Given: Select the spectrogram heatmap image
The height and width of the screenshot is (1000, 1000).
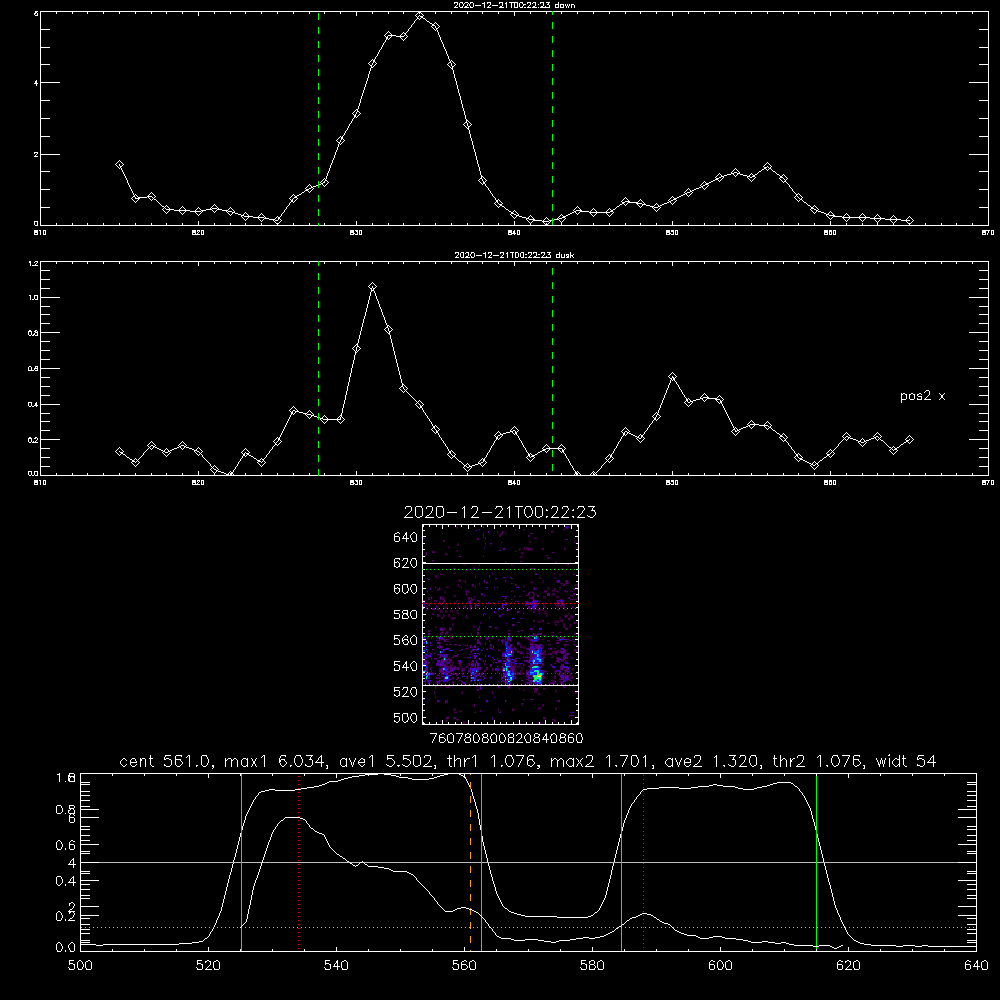Looking at the screenshot, I should (x=500, y=624).
